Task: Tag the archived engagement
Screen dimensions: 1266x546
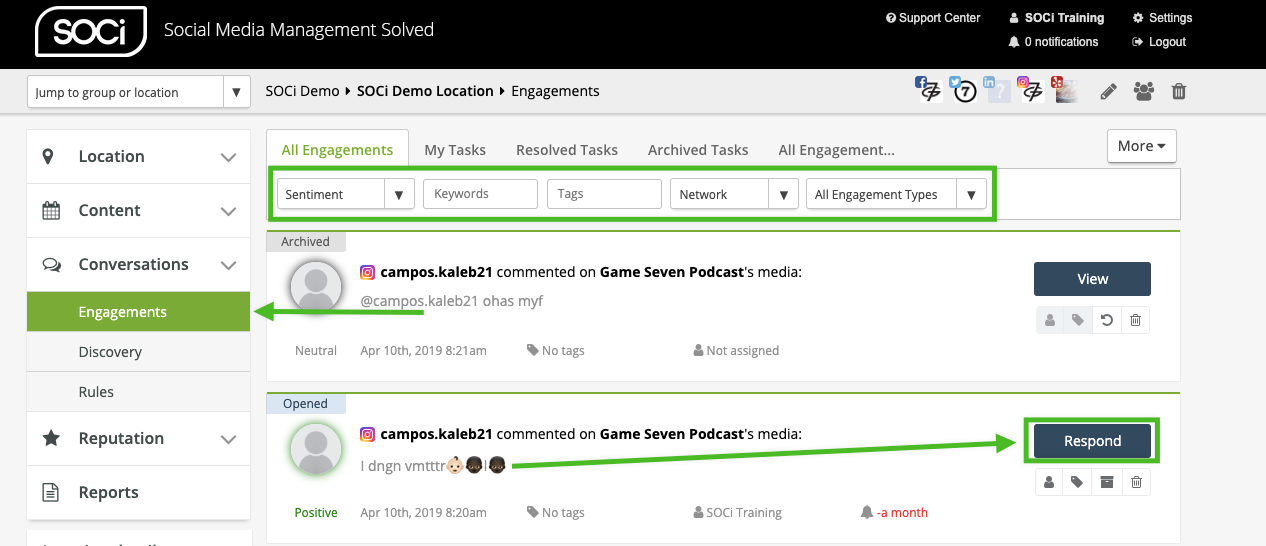Action: 1078,321
